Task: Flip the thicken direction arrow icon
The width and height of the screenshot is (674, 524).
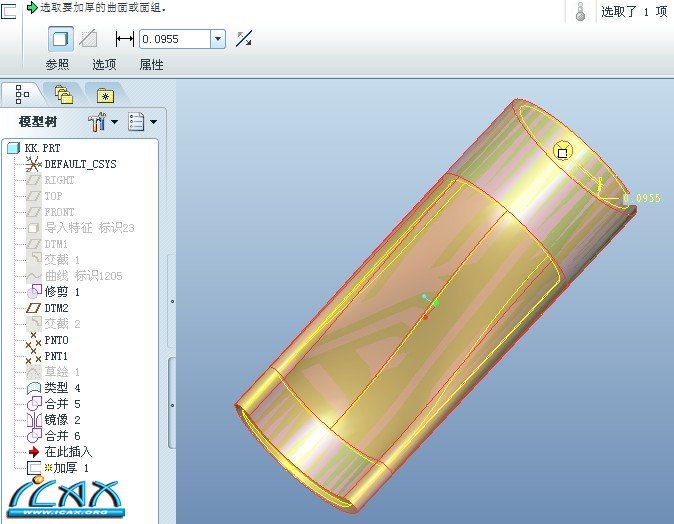Action: tap(244, 39)
